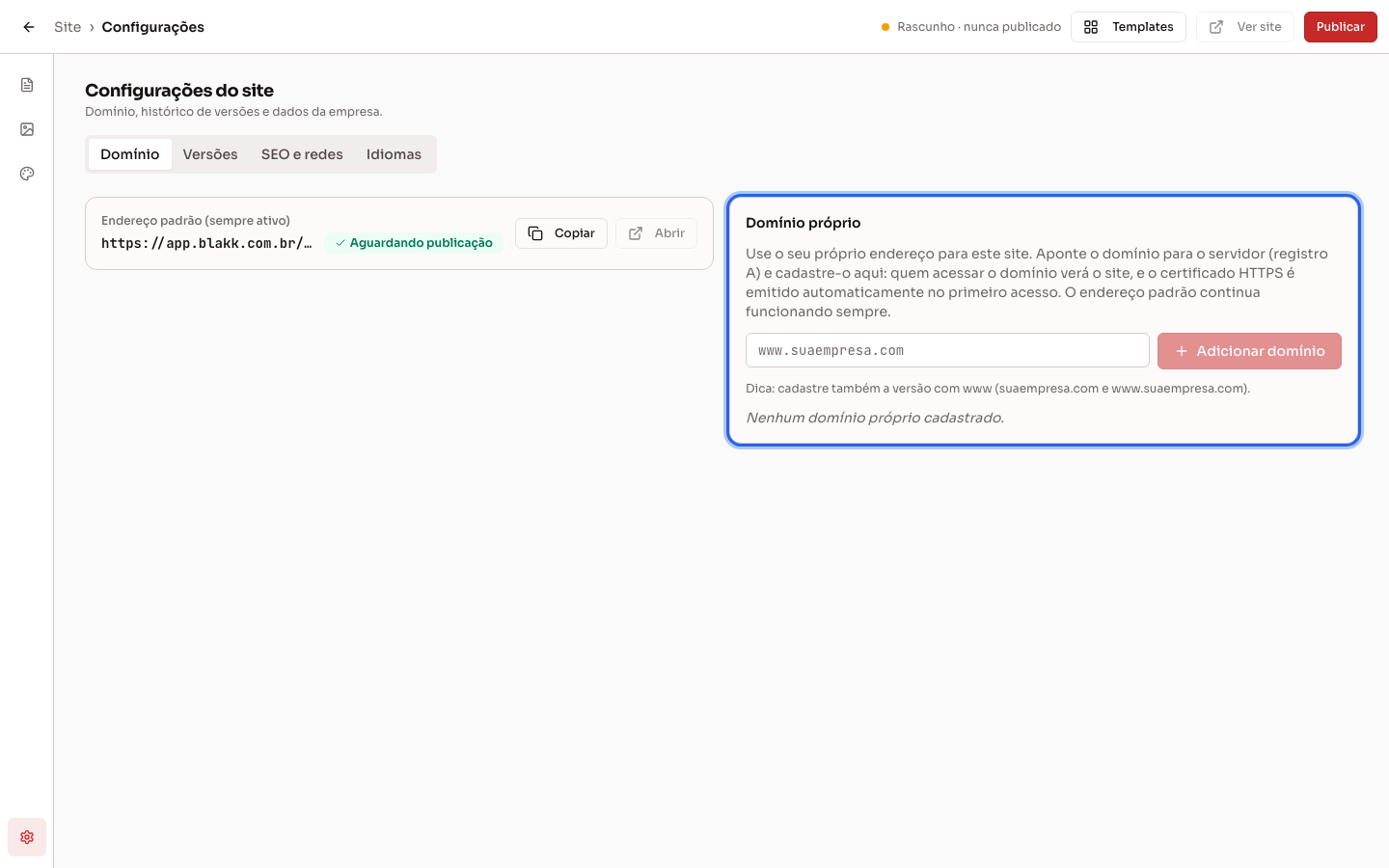The height and width of the screenshot is (868, 1389).
Task: Click the Adicionar domínio button
Action: pyautogui.click(x=1249, y=351)
